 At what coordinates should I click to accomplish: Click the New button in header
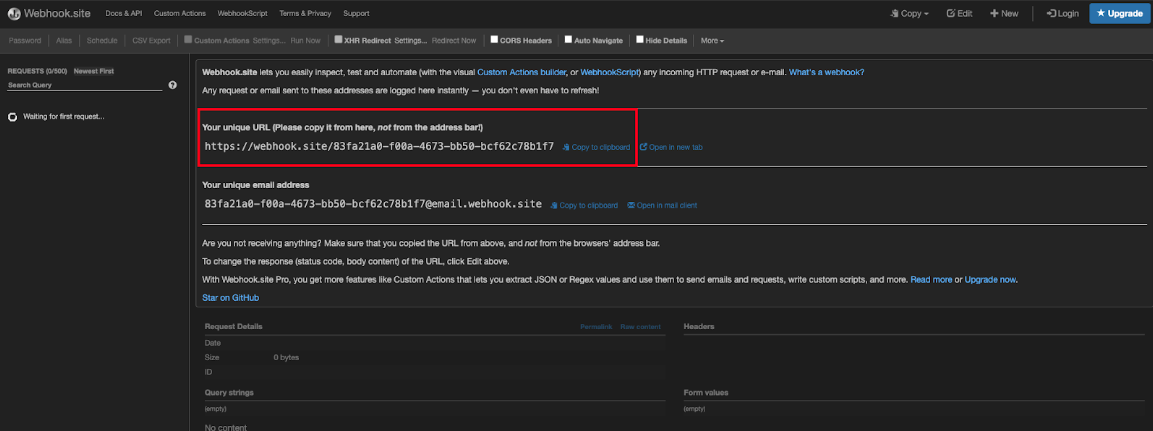(x=1004, y=13)
